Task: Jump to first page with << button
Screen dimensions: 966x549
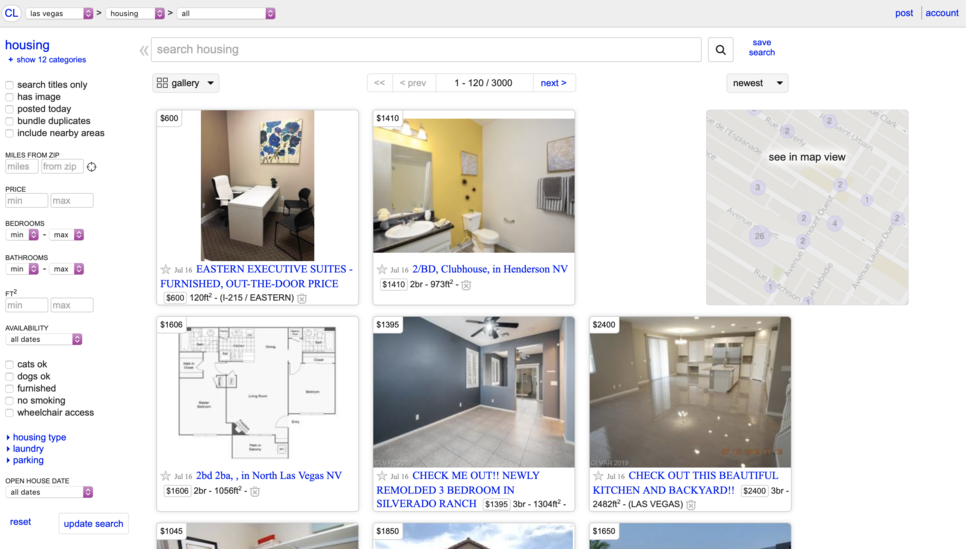Action: click(380, 83)
